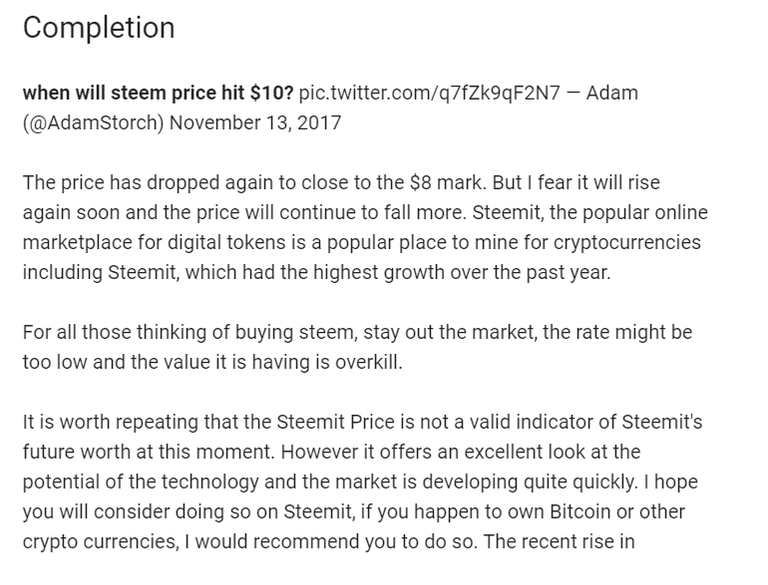Click the line starting 'including Steemit, which had'
Screen dimensions: 768x585
pos(316,272)
